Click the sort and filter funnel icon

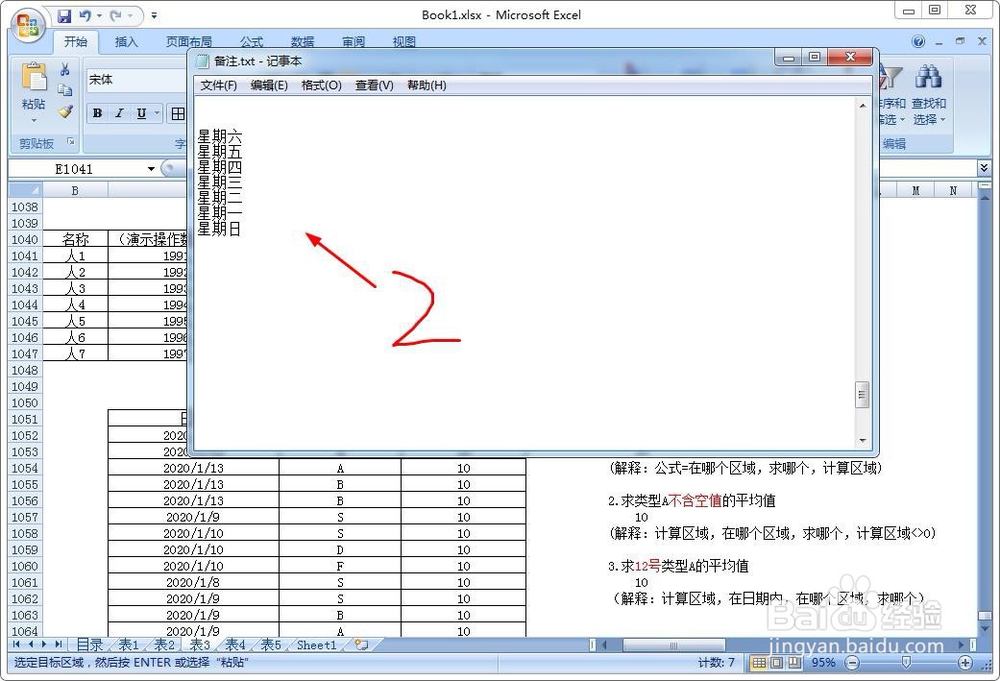coord(890,78)
